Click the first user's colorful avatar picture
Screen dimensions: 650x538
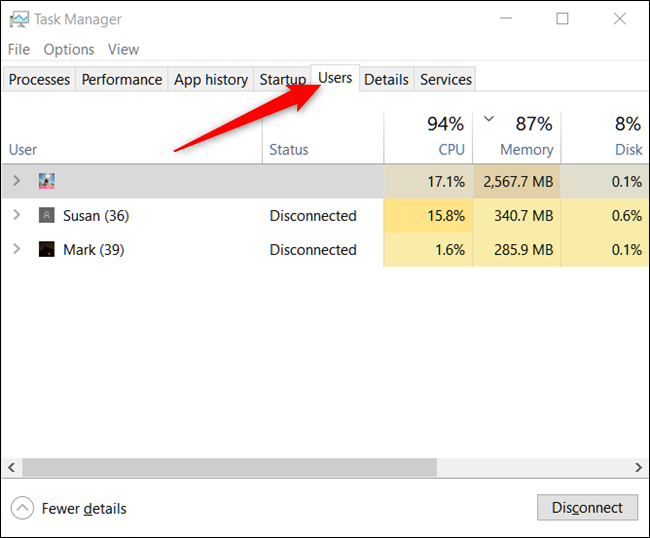[46, 181]
